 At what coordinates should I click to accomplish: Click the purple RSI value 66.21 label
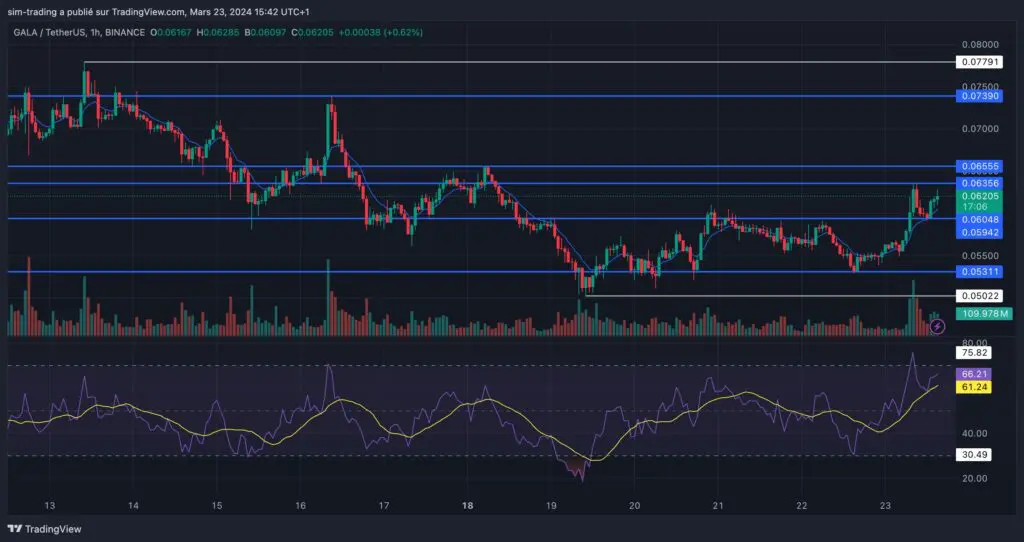[975, 373]
